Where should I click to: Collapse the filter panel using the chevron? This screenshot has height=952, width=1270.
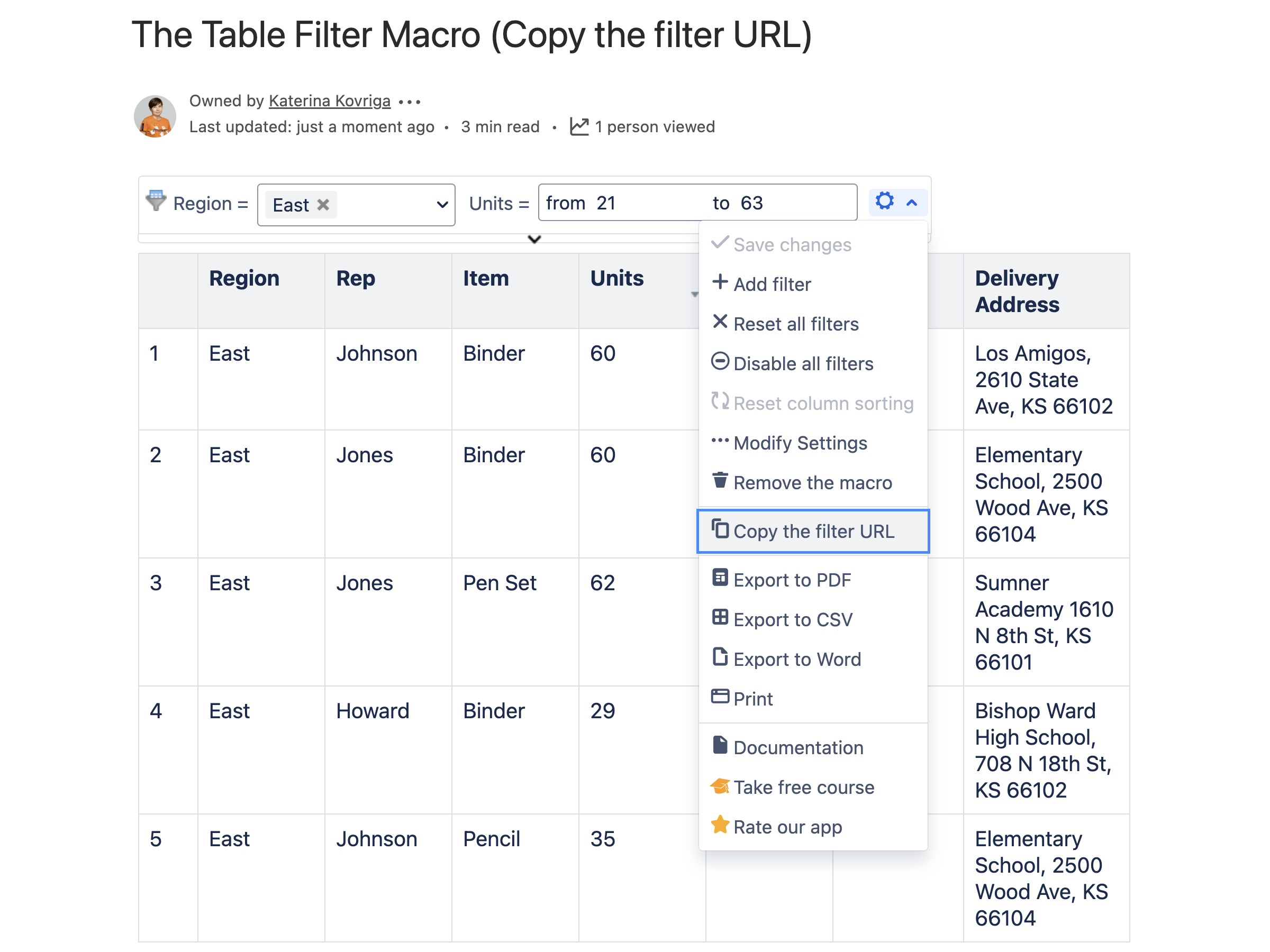(x=534, y=239)
